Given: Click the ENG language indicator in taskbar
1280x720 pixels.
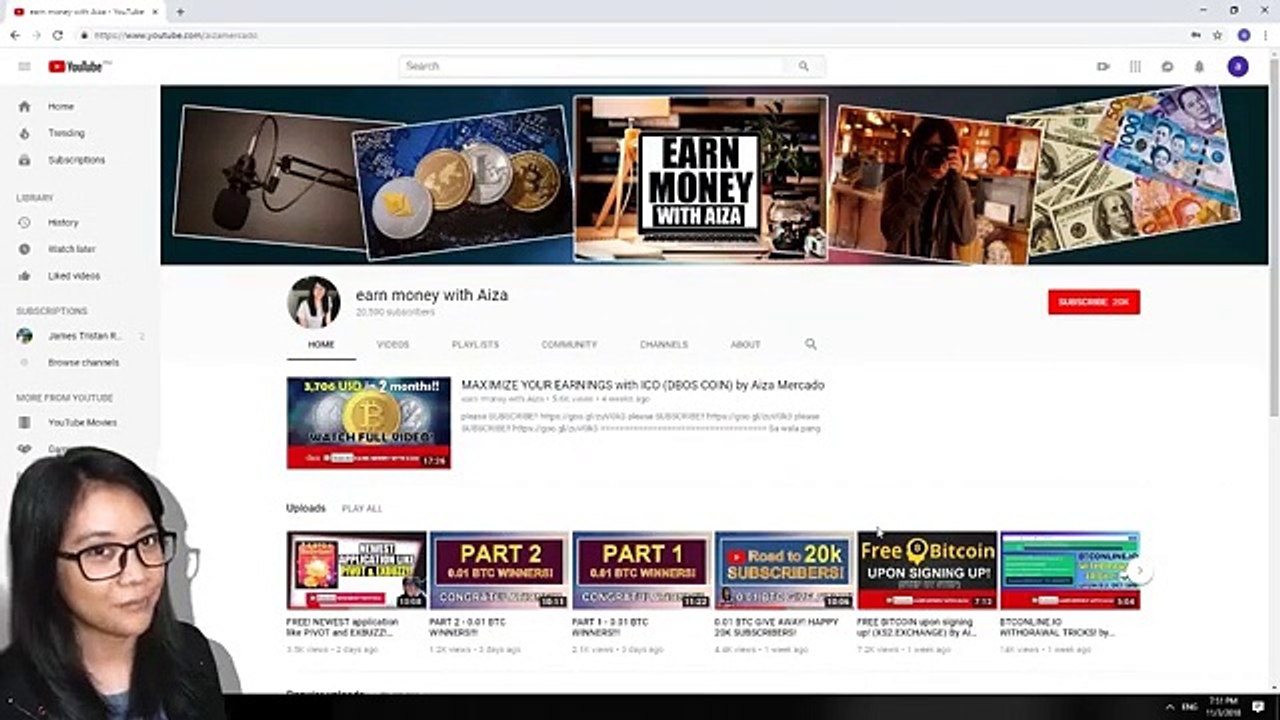Looking at the screenshot, I should tap(1190, 707).
